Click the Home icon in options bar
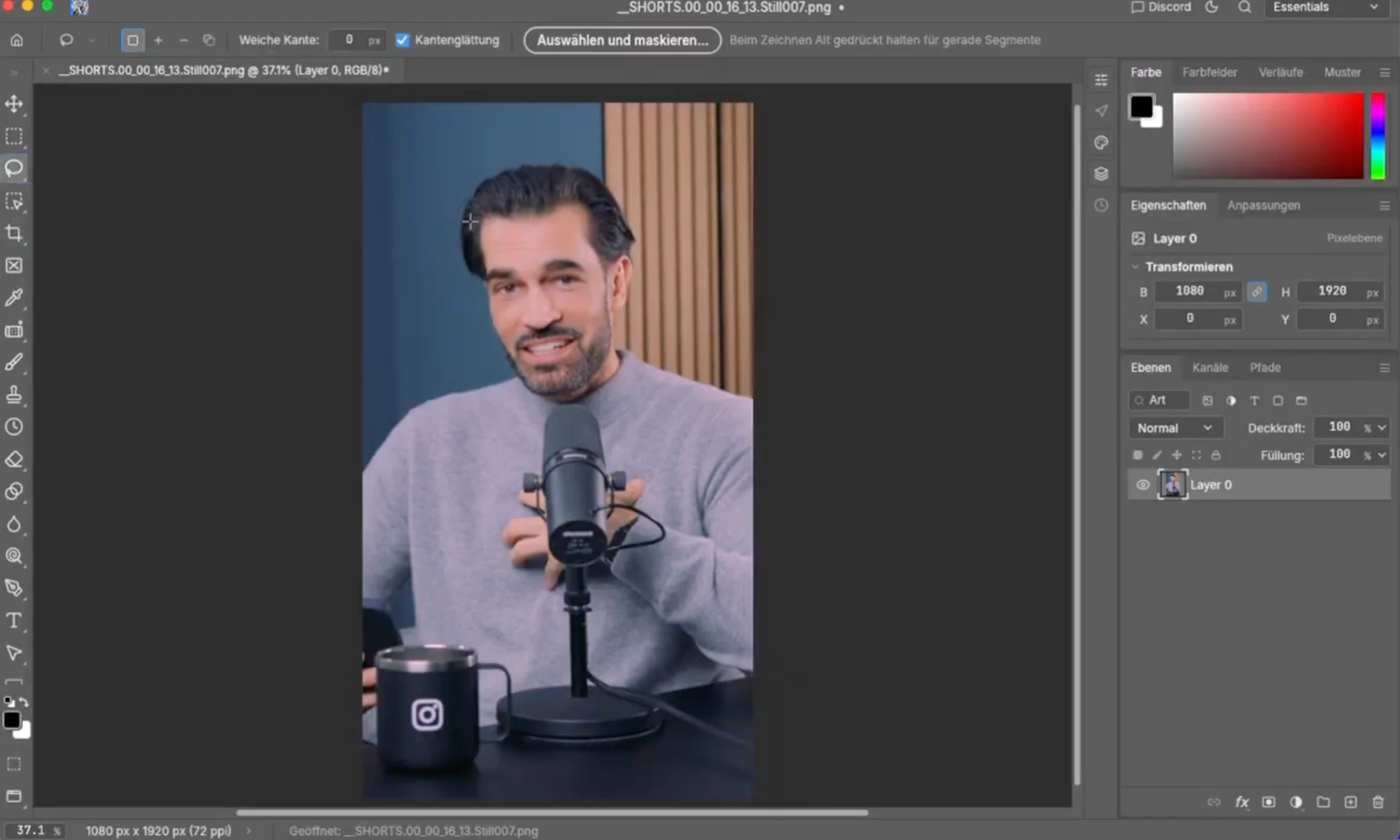Viewport: 1400px width, 840px height. pos(17,40)
